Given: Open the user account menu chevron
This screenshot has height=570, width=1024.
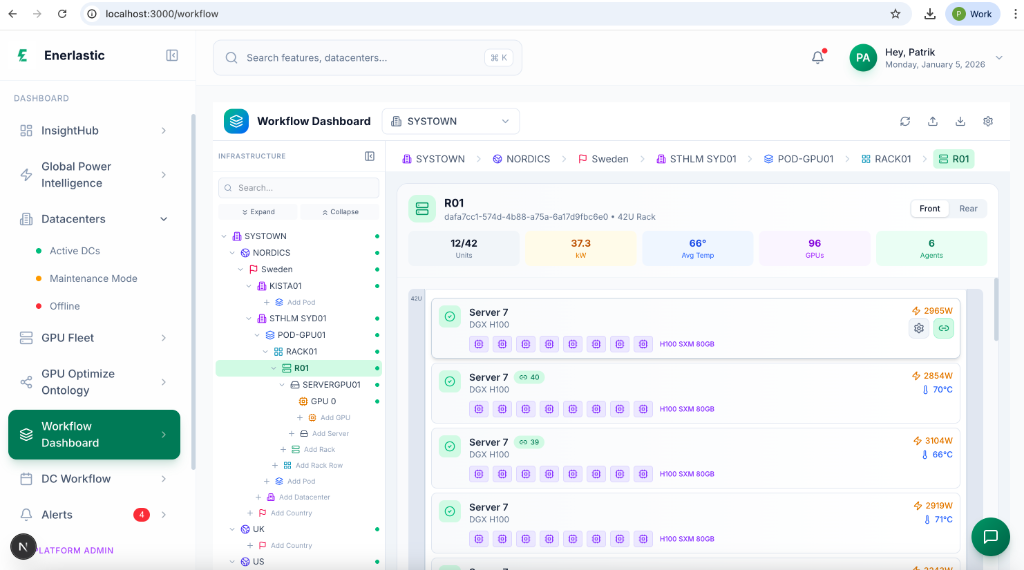Looking at the screenshot, I should click(999, 57).
